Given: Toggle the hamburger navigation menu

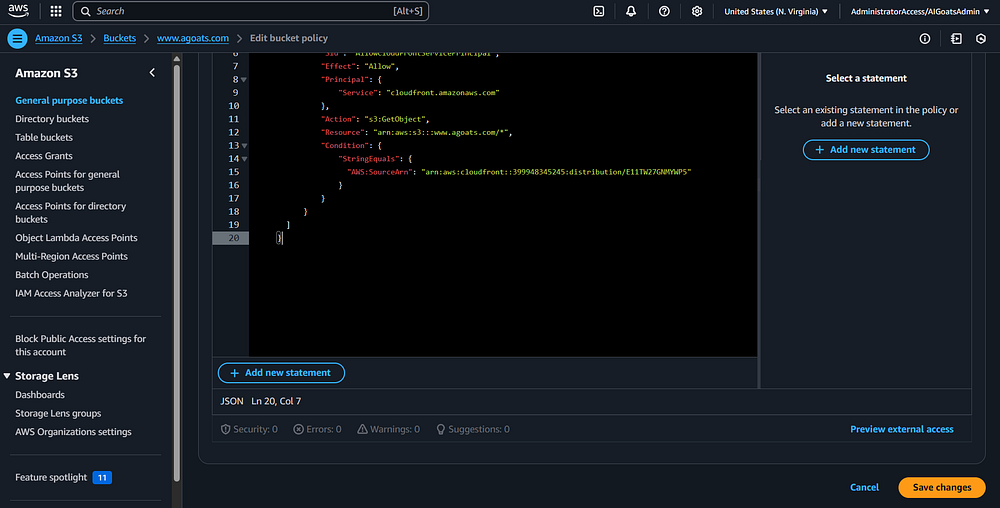Looking at the screenshot, I should coord(17,38).
